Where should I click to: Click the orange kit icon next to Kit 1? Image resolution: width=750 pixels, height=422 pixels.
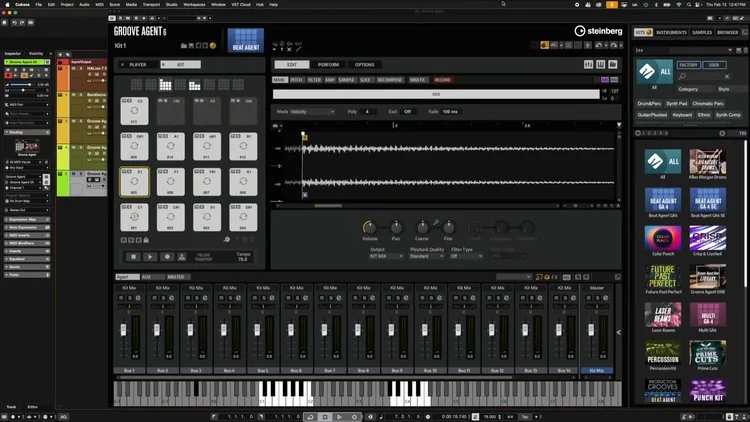tap(213, 46)
